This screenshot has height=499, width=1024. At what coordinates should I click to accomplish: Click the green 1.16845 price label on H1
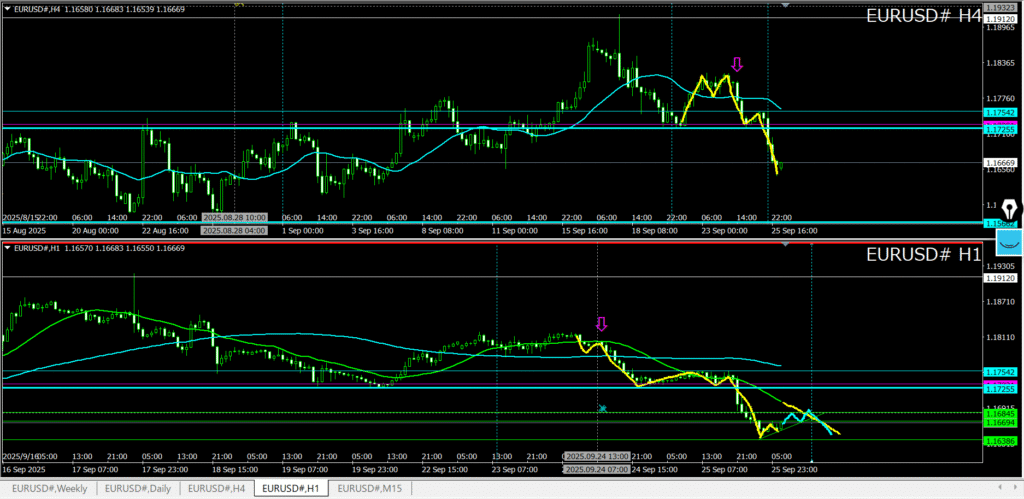(1001, 413)
